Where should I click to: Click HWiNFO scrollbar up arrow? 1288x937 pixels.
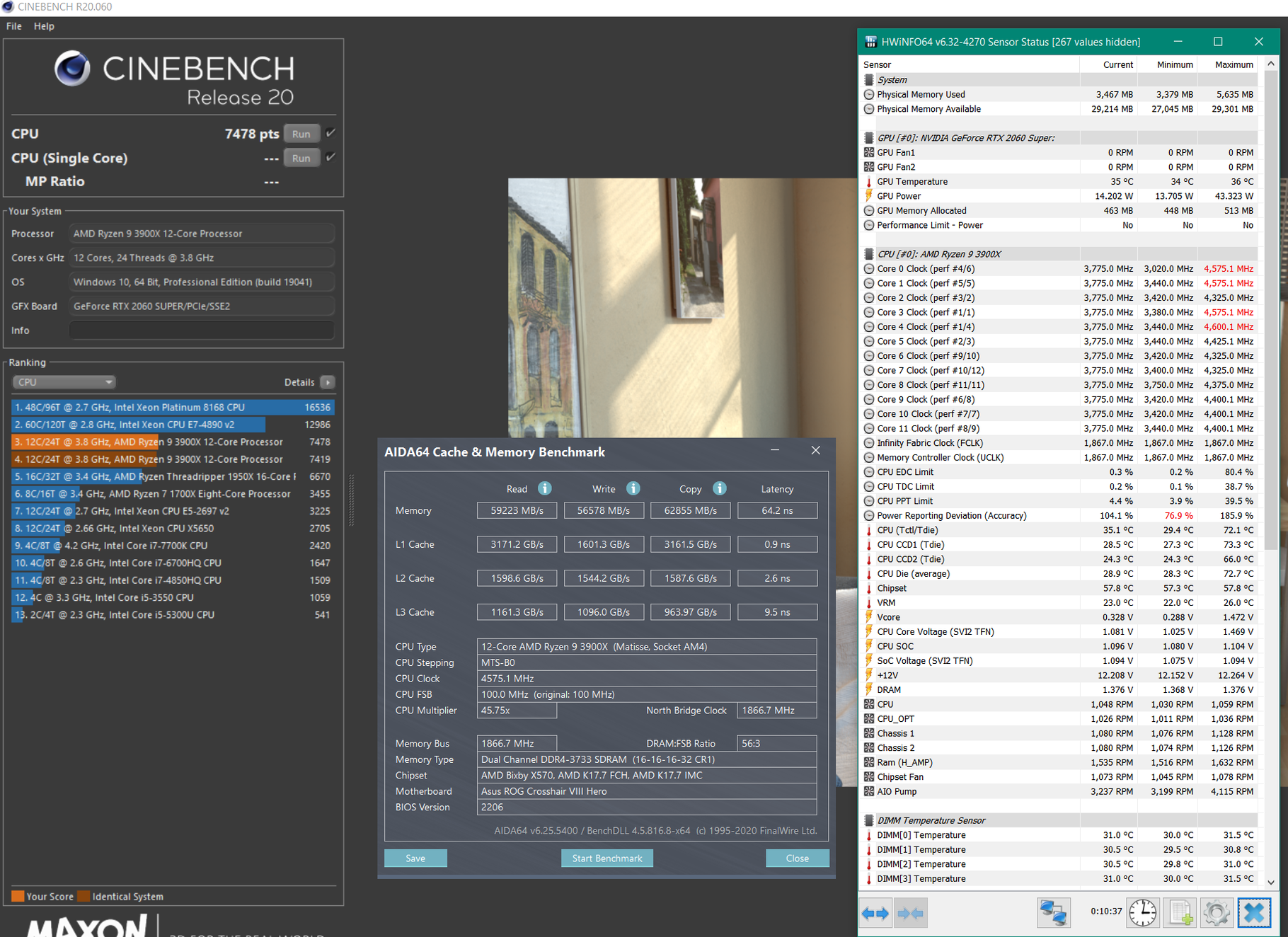[x=1271, y=64]
